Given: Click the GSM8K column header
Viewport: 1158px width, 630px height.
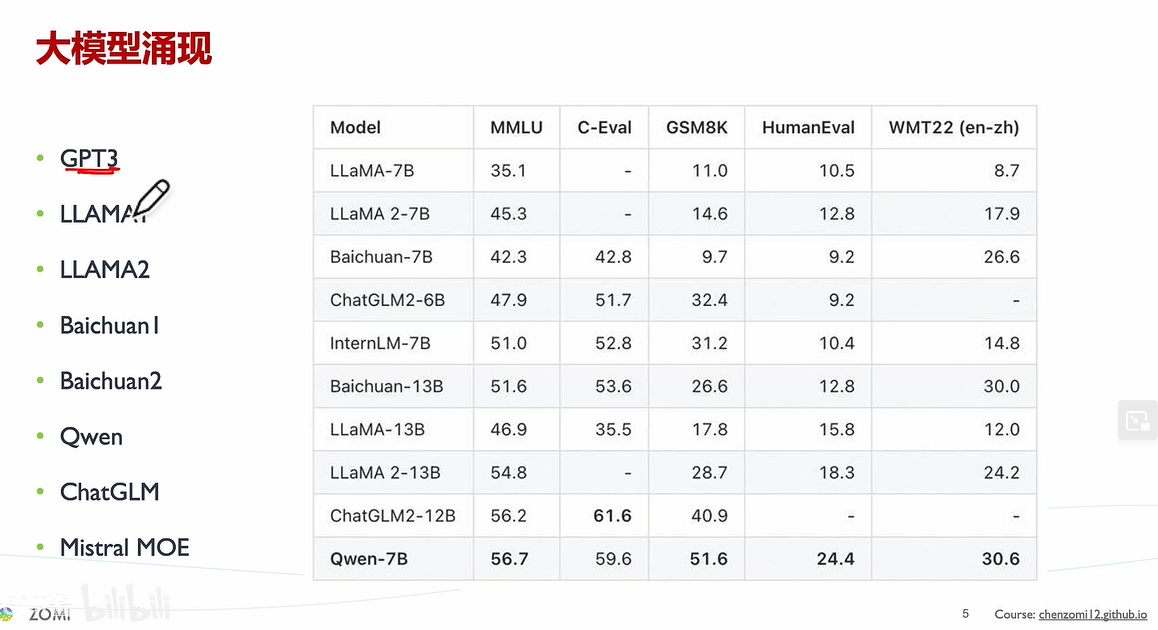Looking at the screenshot, I should tap(696, 127).
